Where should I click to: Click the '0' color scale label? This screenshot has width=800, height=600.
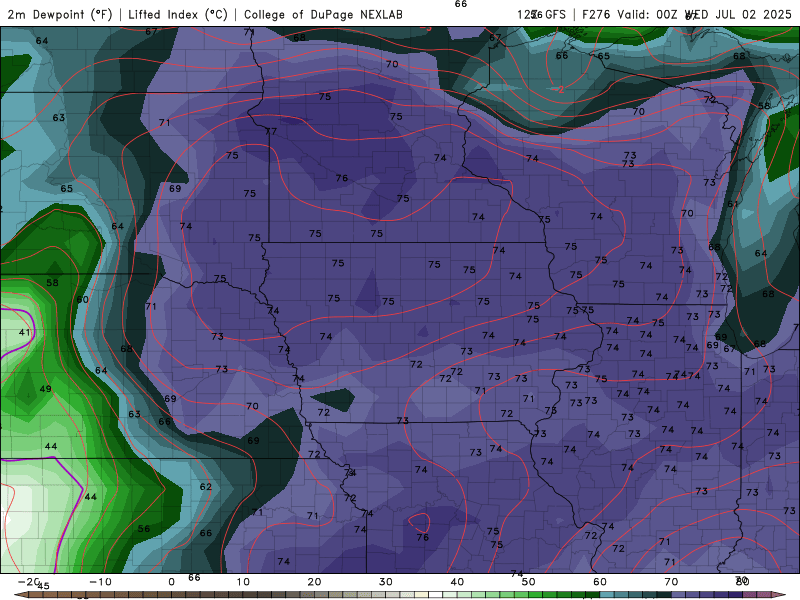point(171,582)
